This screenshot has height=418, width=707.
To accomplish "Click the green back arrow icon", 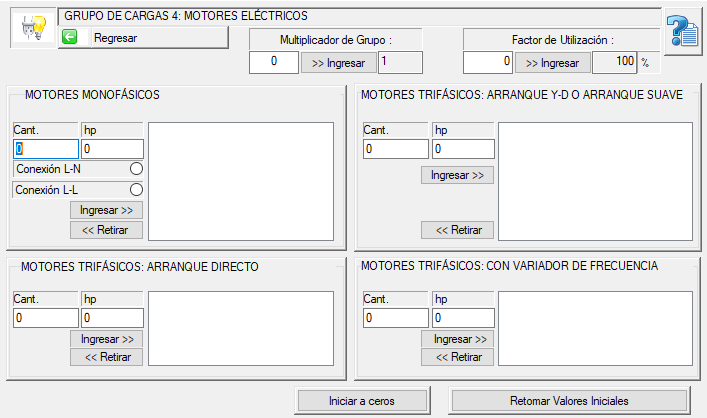I will [x=69, y=37].
